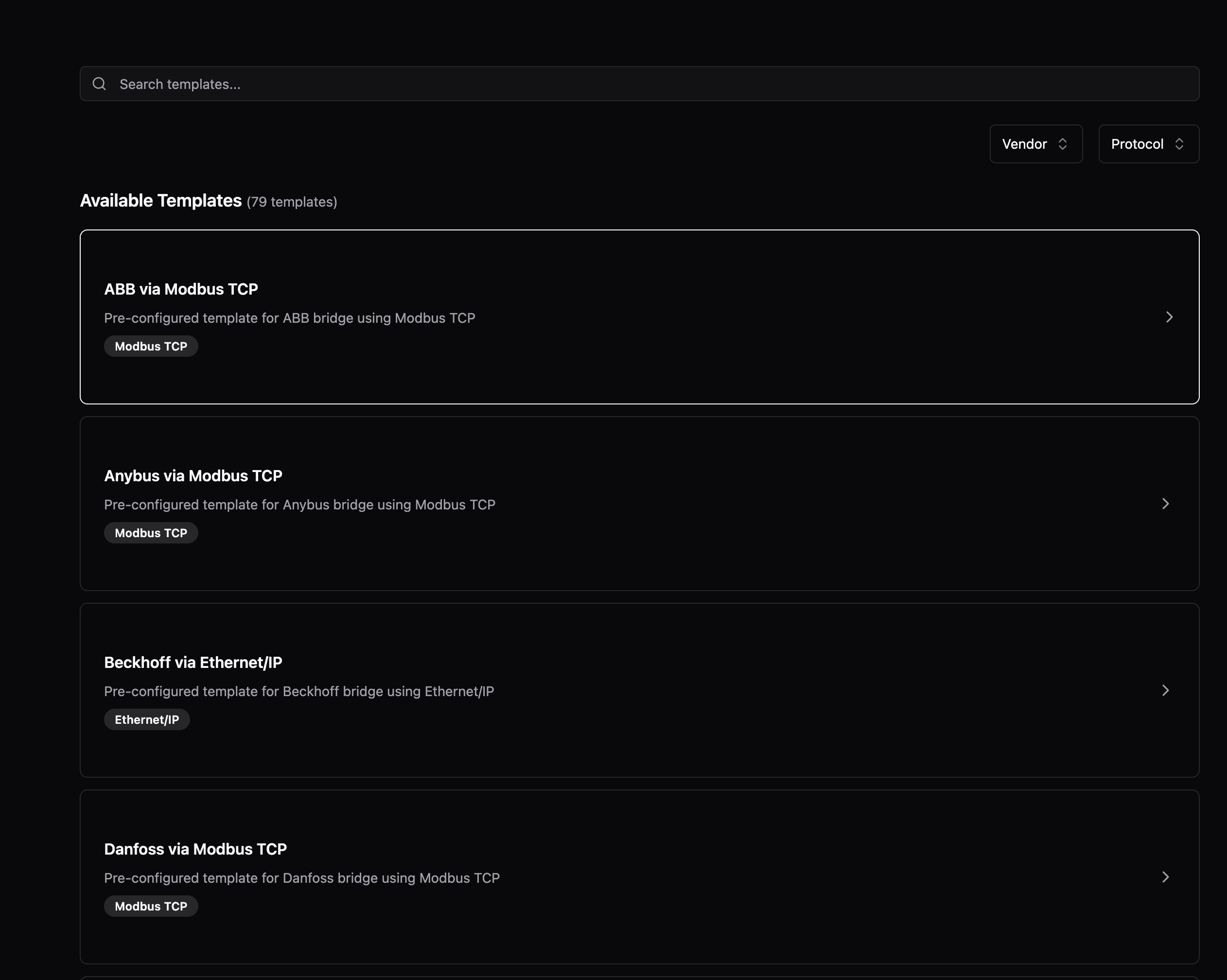The width and height of the screenshot is (1227, 980).
Task: Open the Beckhoff via Ethernet/IP template
Action: coord(639,690)
